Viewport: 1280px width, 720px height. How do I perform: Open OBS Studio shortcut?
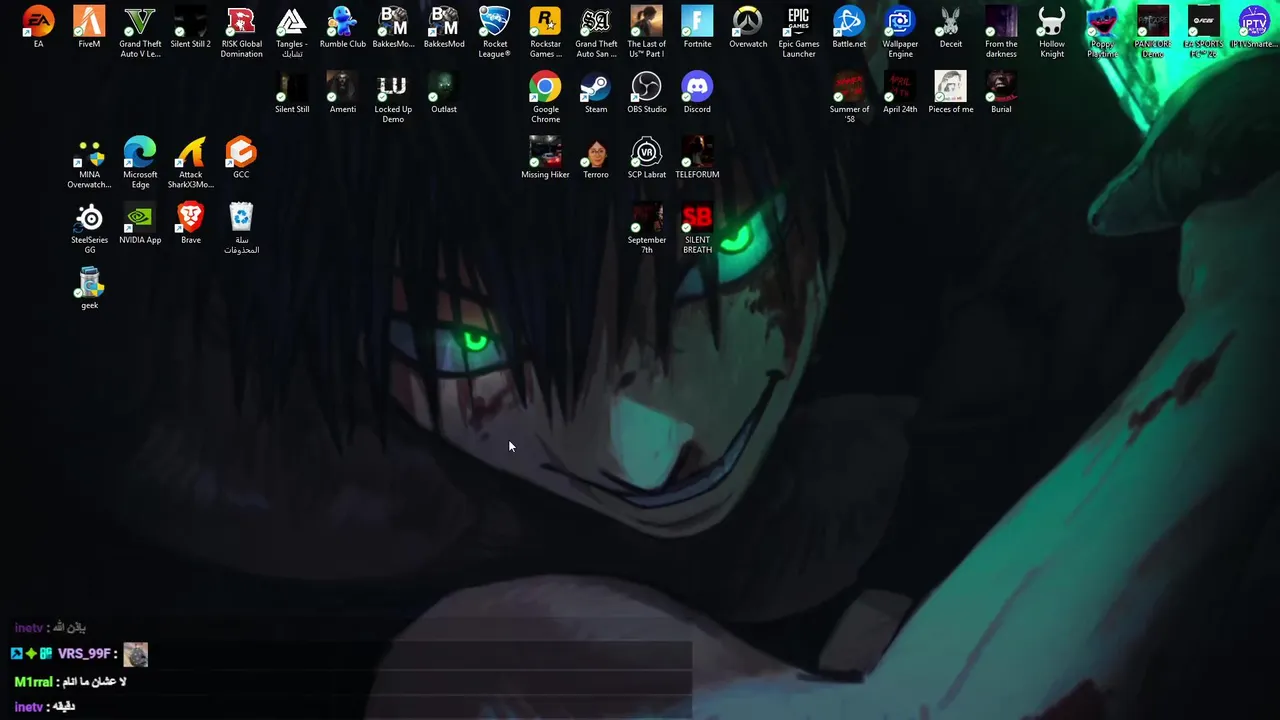coord(646,87)
